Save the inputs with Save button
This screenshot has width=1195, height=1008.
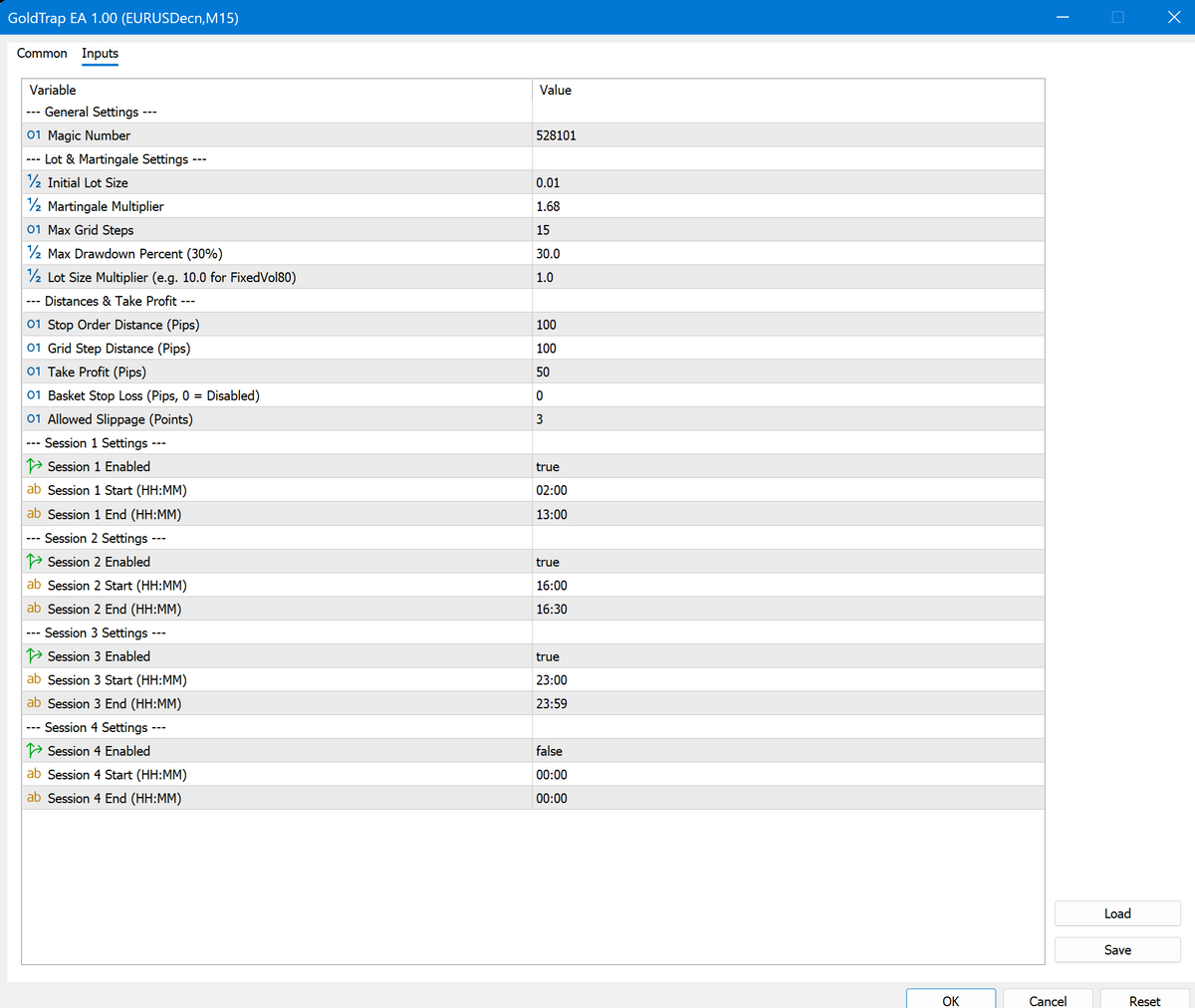tap(1117, 950)
